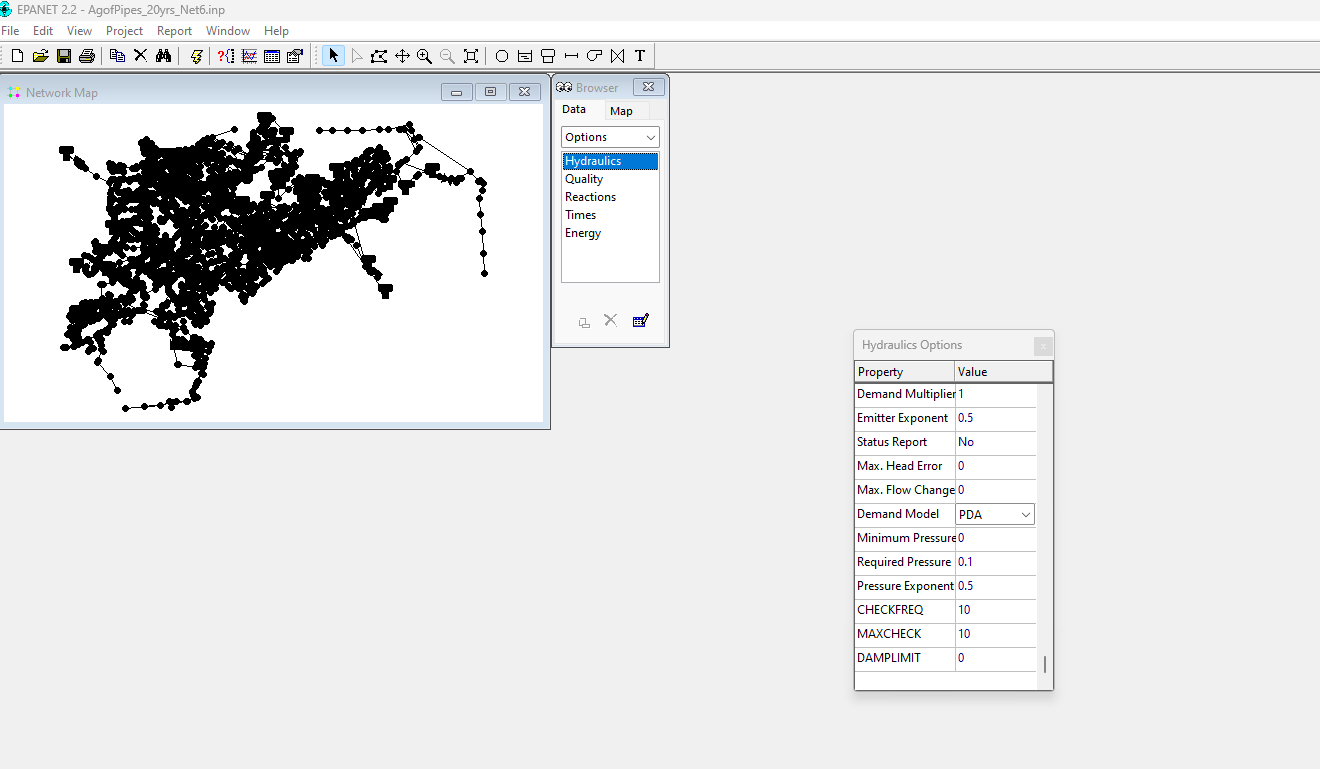Viewport: 1320px width, 769px height.
Task: Open the Edit menu
Action: 43,31
